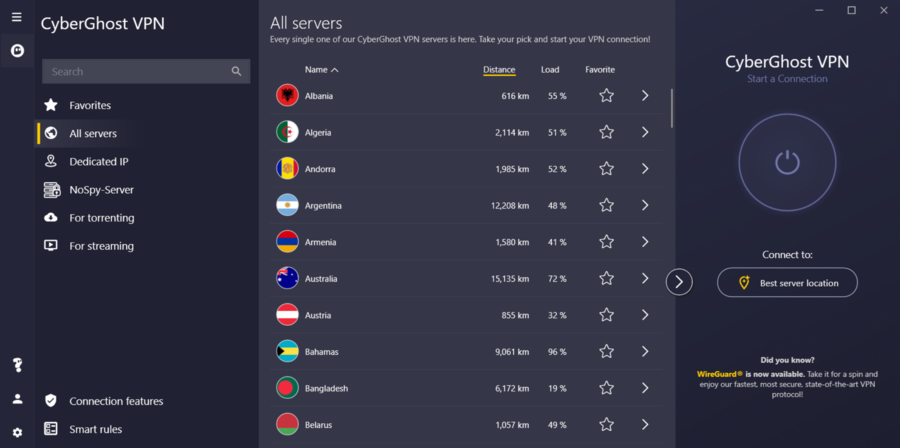Click the Bahamas flag icon
Image resolution: width=900 pixels, height=448 pixels.
tap(287, 352)
